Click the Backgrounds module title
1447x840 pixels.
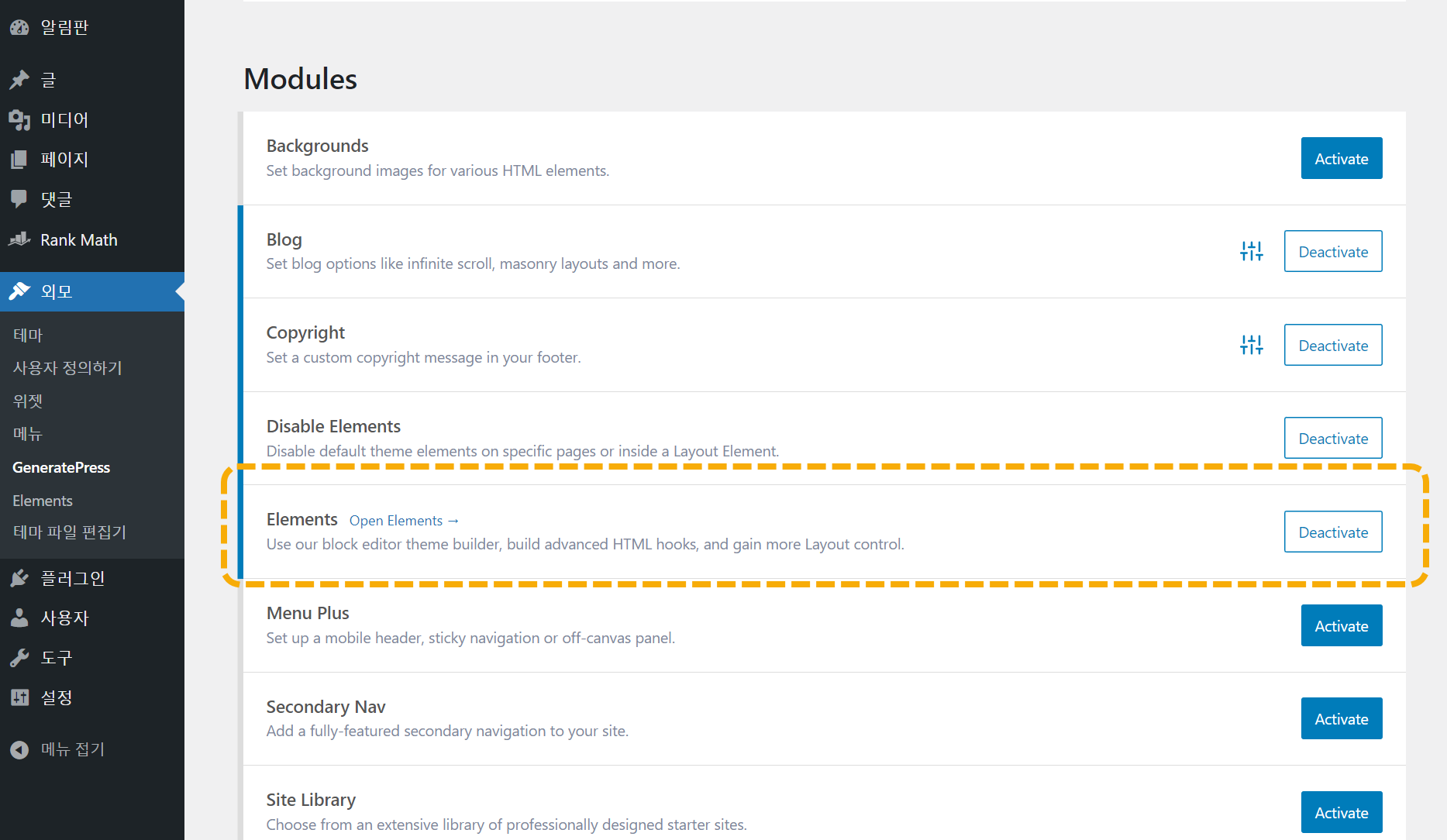point(318,146)
